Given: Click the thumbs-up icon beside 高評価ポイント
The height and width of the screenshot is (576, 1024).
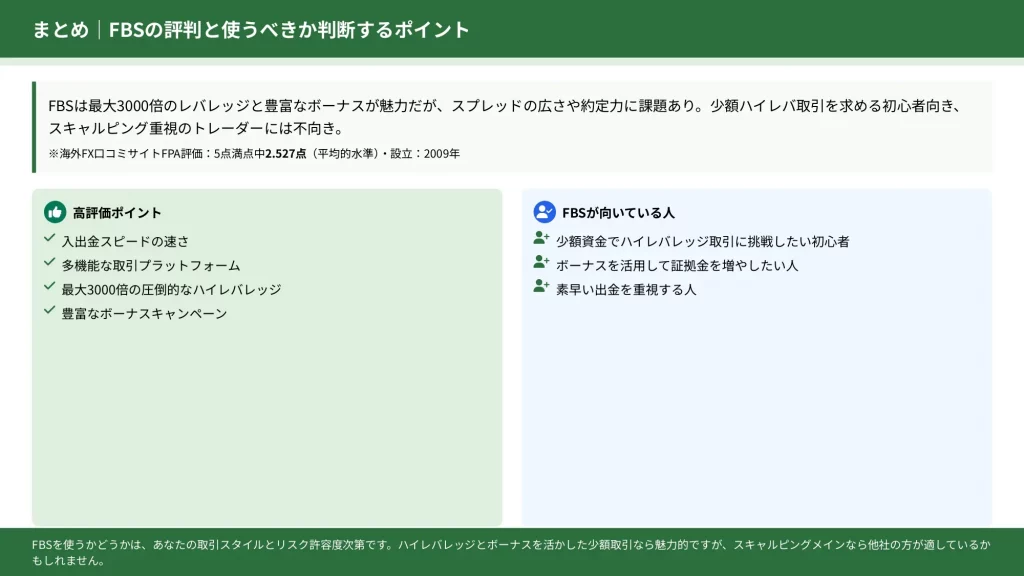Looking at the screenshot, I should point(55,212).
